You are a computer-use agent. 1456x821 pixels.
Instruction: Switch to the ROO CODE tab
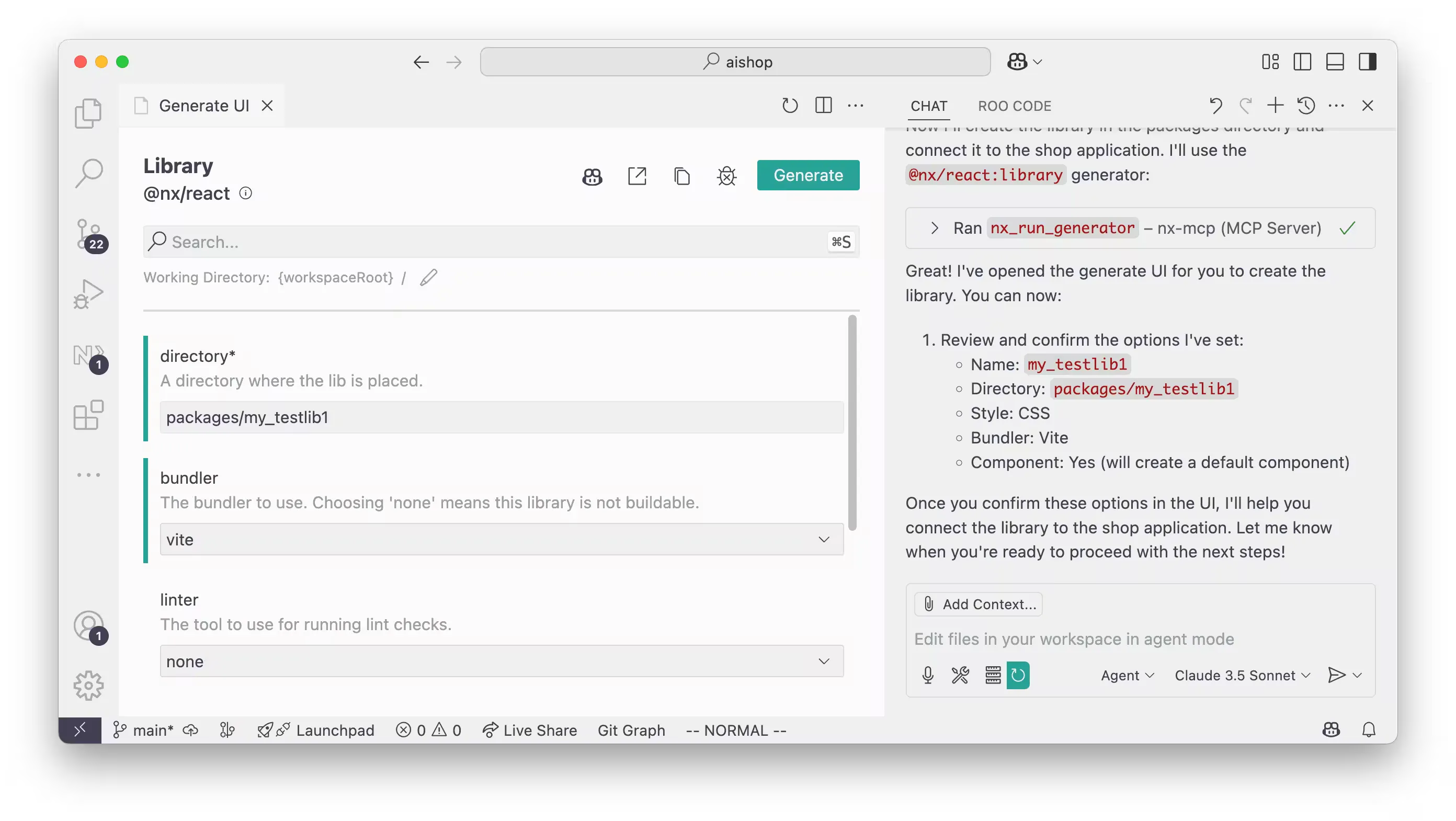pyautogui.click(x=1014, y=106)
